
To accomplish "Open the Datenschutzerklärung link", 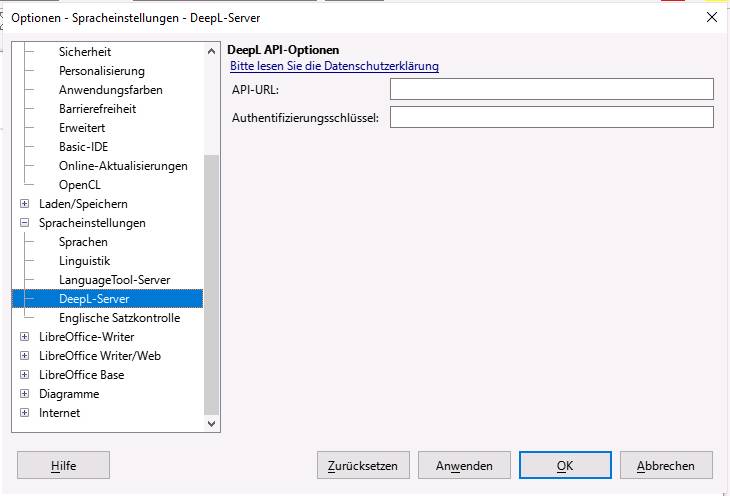I will 334,66.
